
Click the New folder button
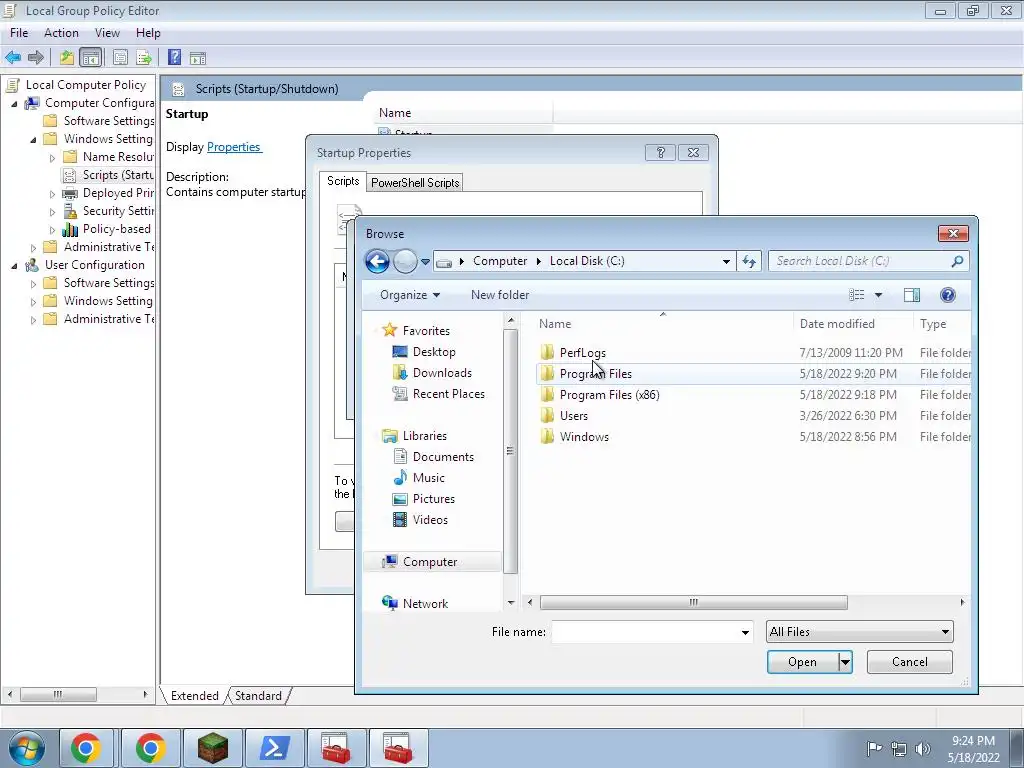click(x=500, y=295)
